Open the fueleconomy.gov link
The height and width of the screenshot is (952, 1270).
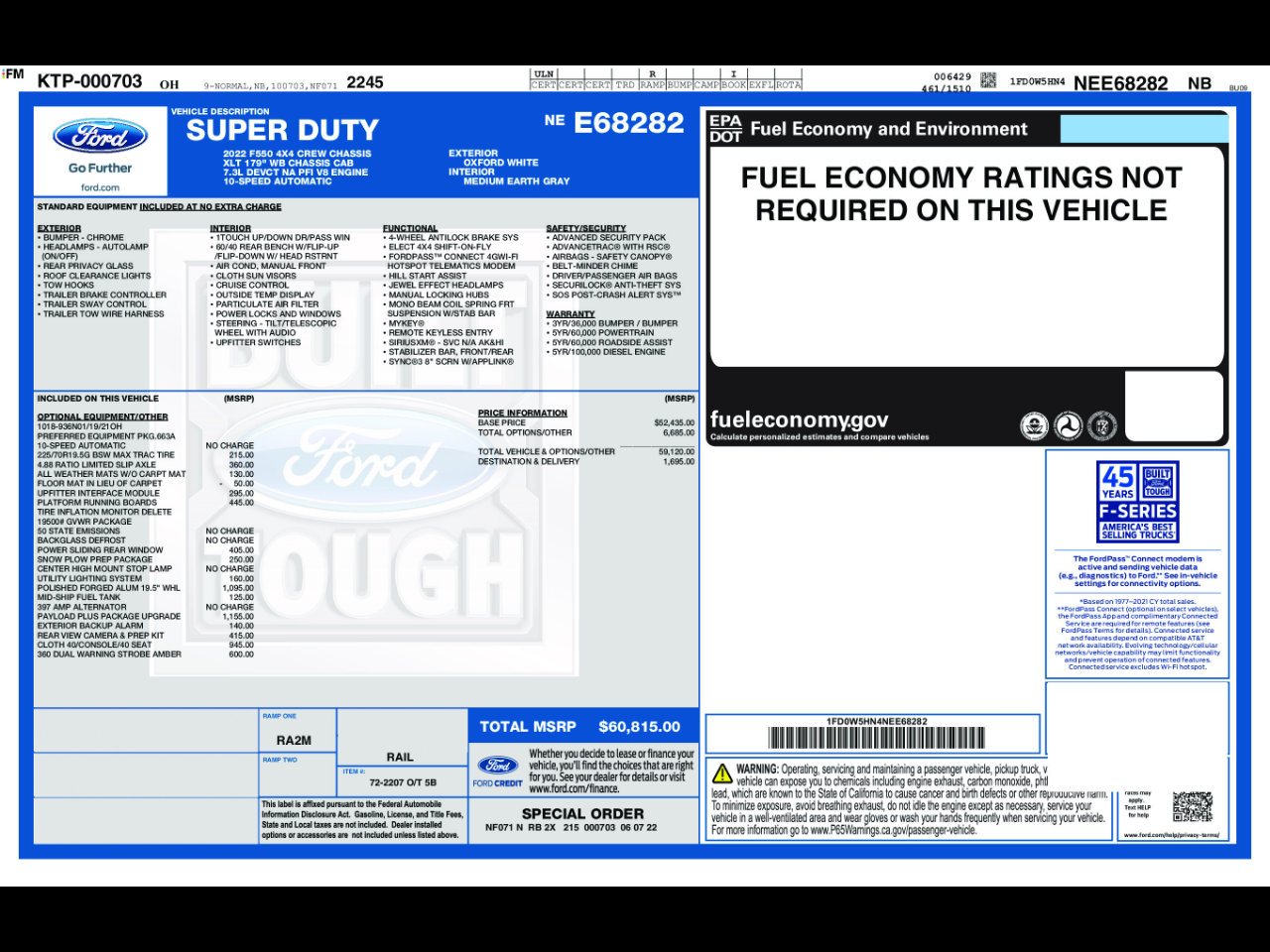799,419
